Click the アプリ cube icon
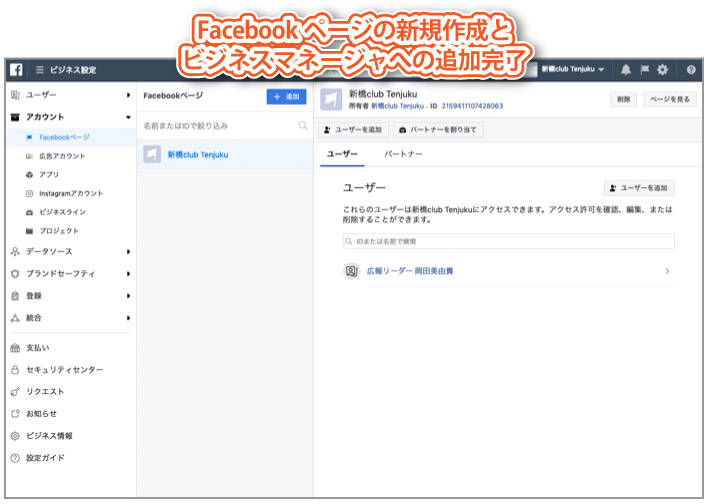The height and width of the screenshot is (504, 709). pos(29,175)
